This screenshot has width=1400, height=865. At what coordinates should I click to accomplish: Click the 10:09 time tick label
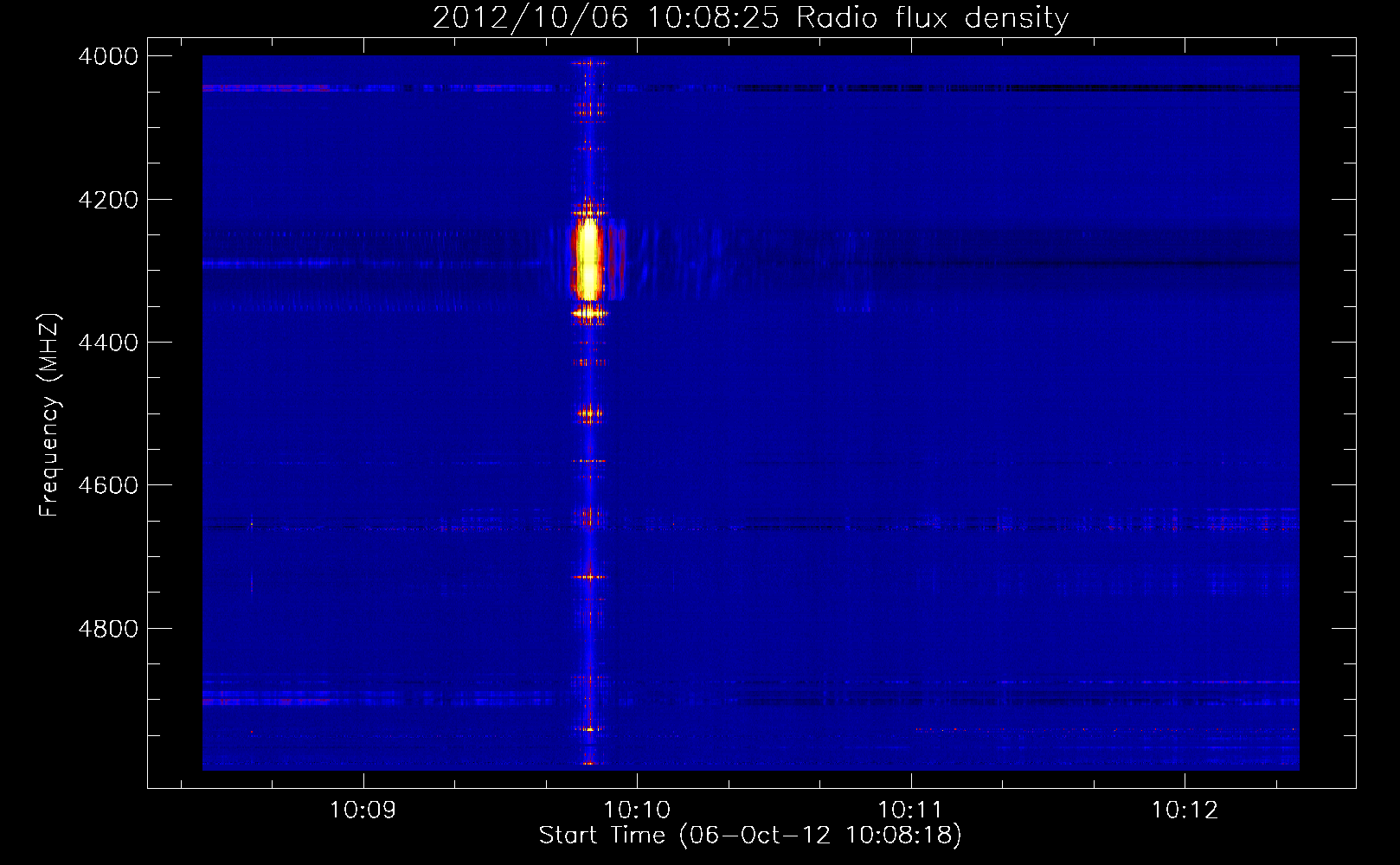[363, 811]
